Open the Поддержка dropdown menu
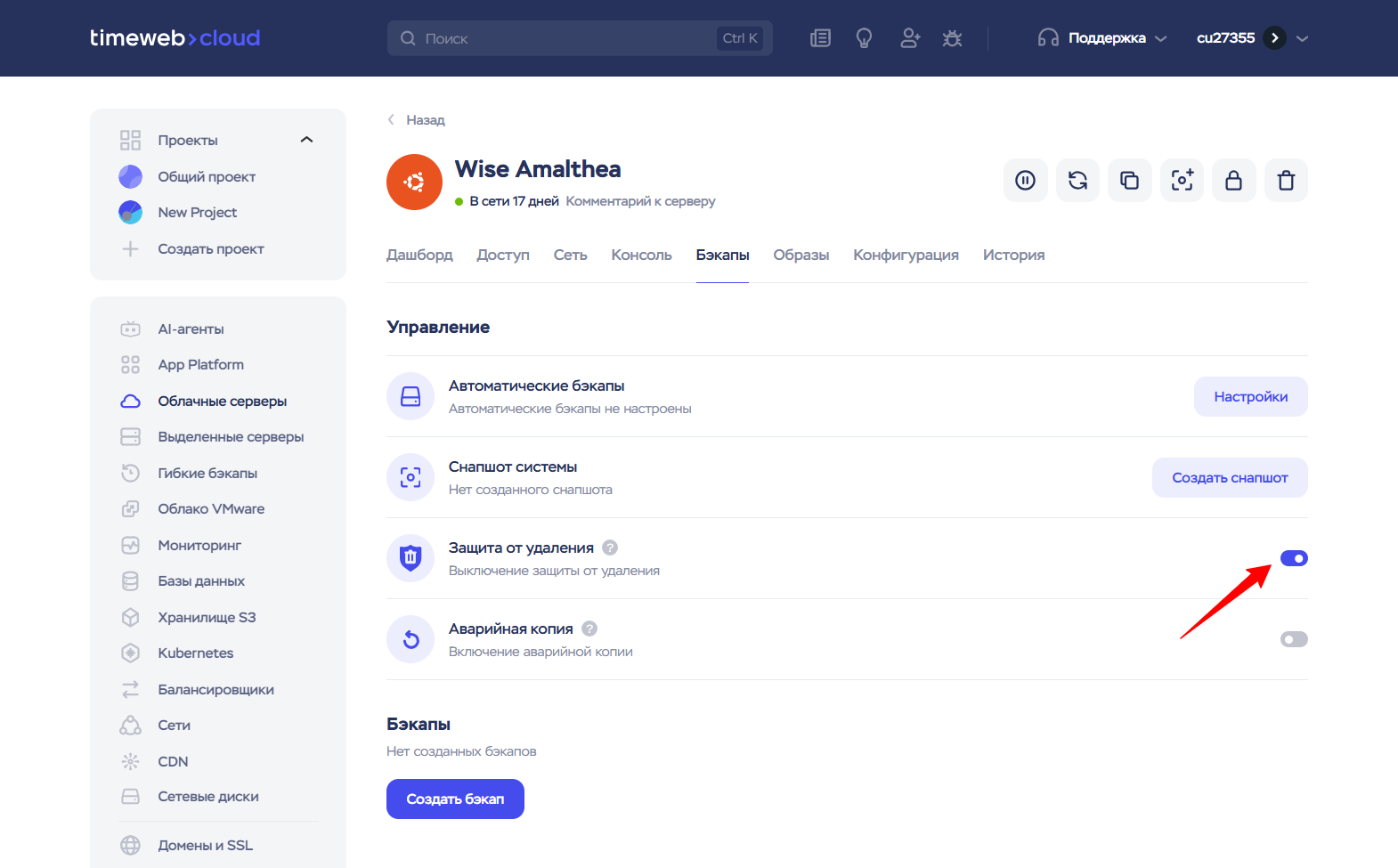This screenshot has height=868, width=1398. (1101, 38)
